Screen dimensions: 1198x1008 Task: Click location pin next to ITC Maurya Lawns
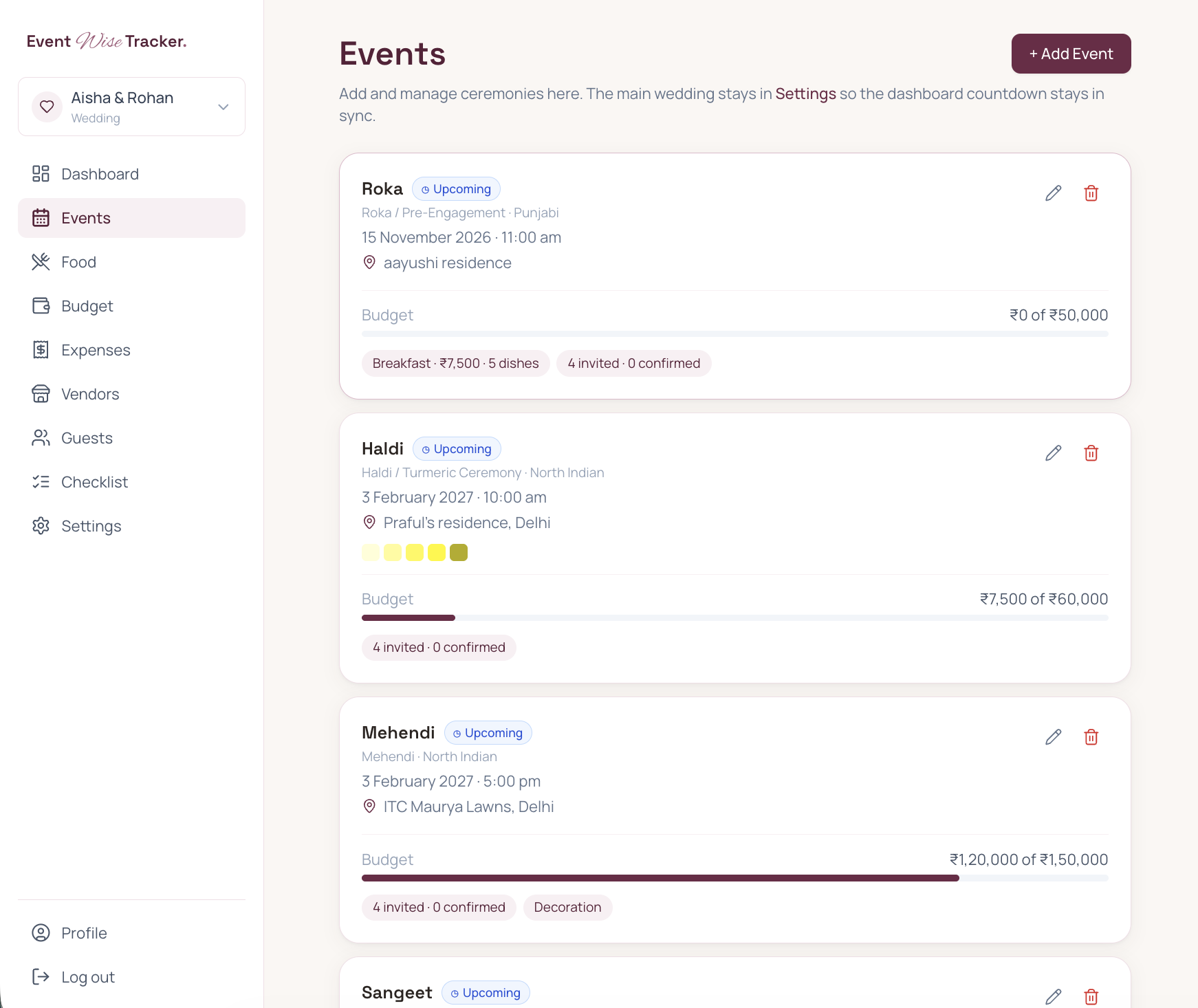click(x=369, y=807)
